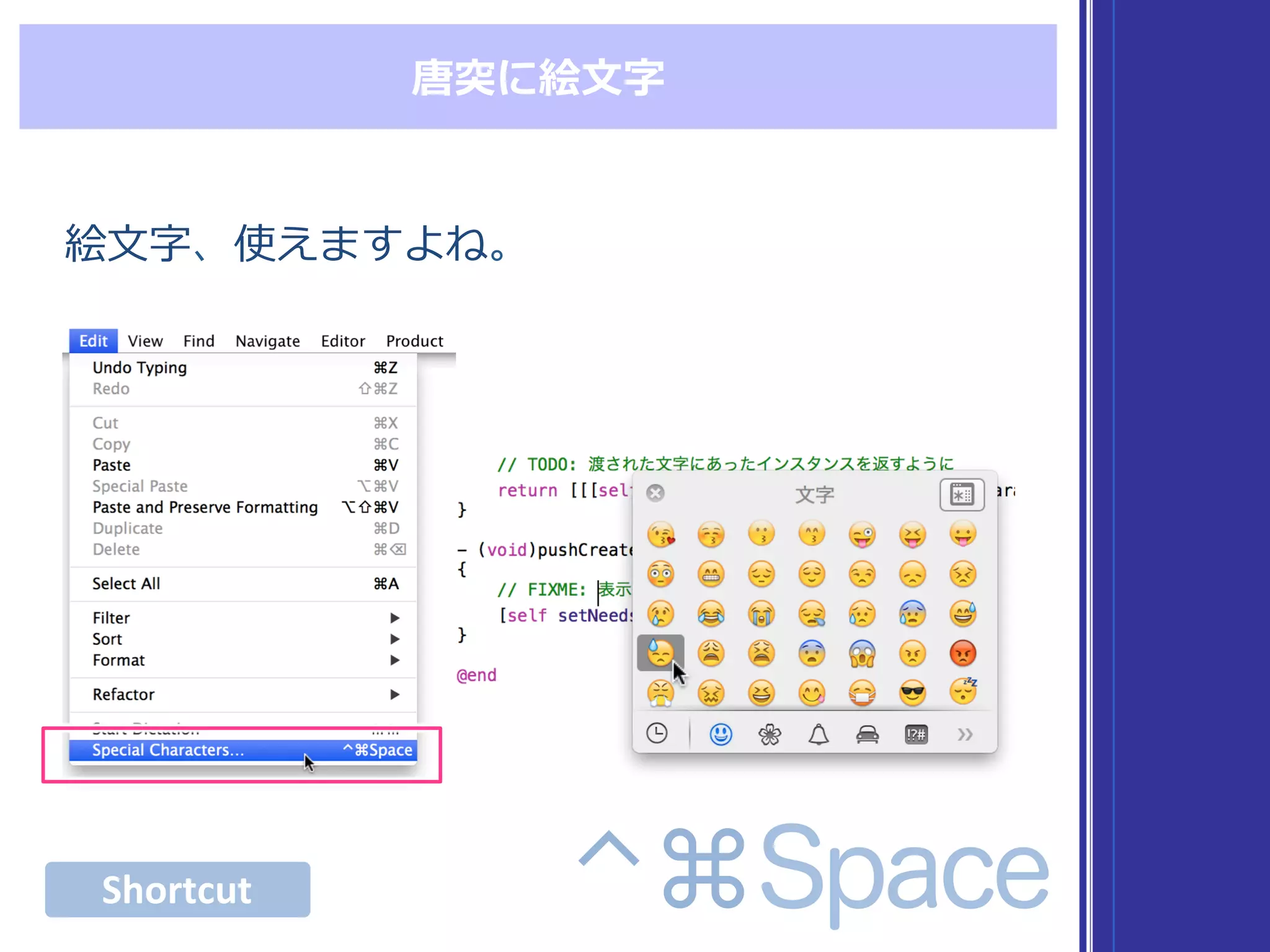Insert the screaming in fear emoji
This screenshot has height=952, width=1270.
coord(862,653)
